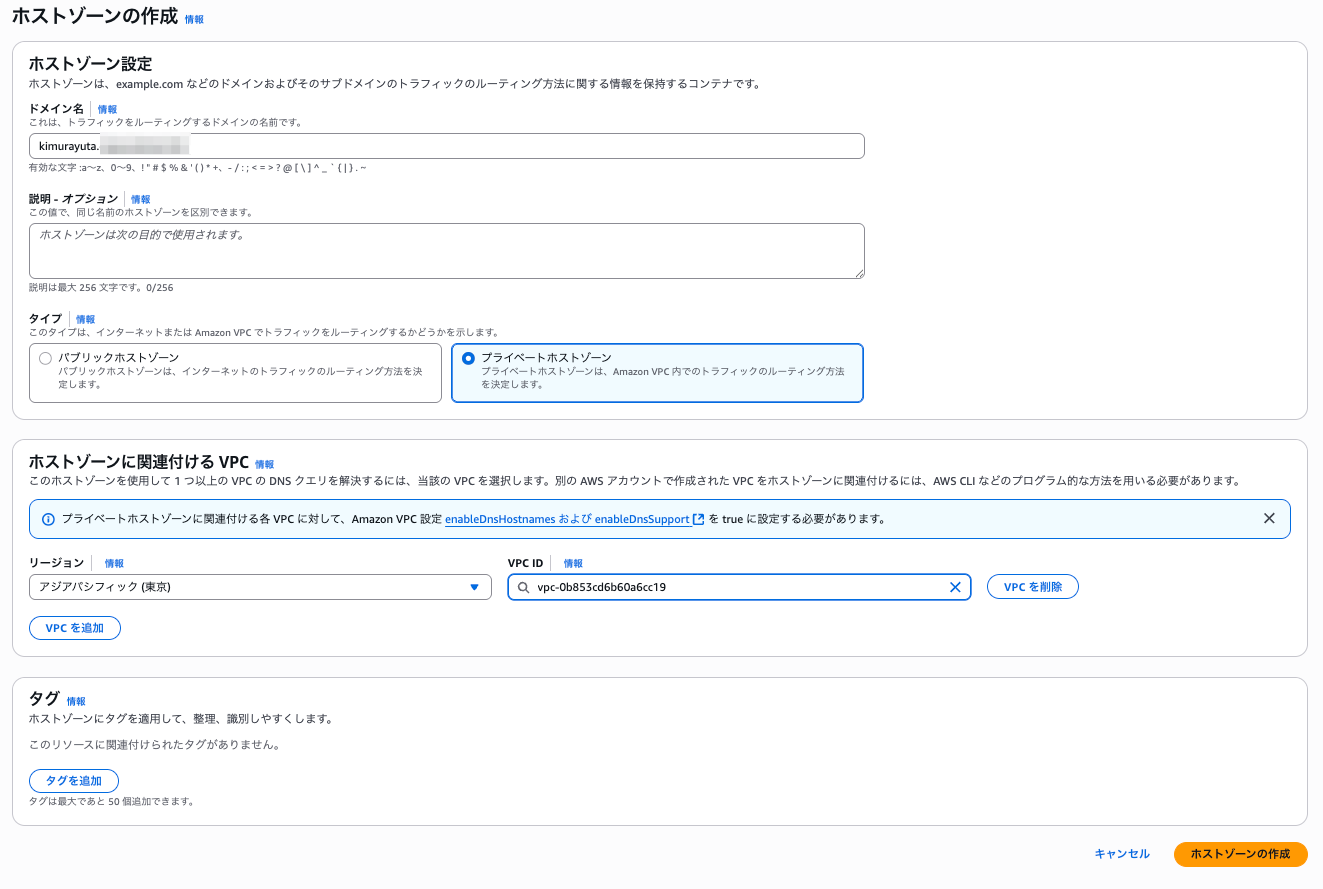
Task: Open the リージョン dropdown アジアパシフィック (東京)
Action: click(260, 587)
